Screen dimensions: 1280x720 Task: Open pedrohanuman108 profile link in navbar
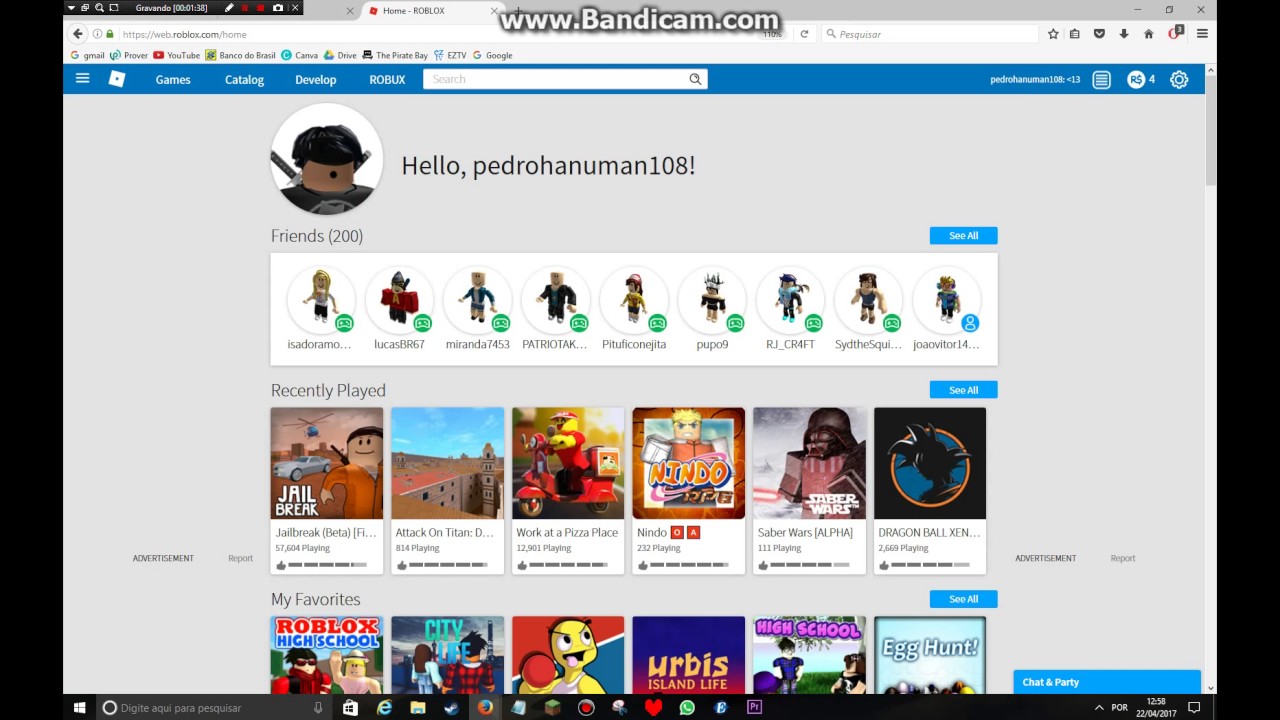click(1035, 79)
